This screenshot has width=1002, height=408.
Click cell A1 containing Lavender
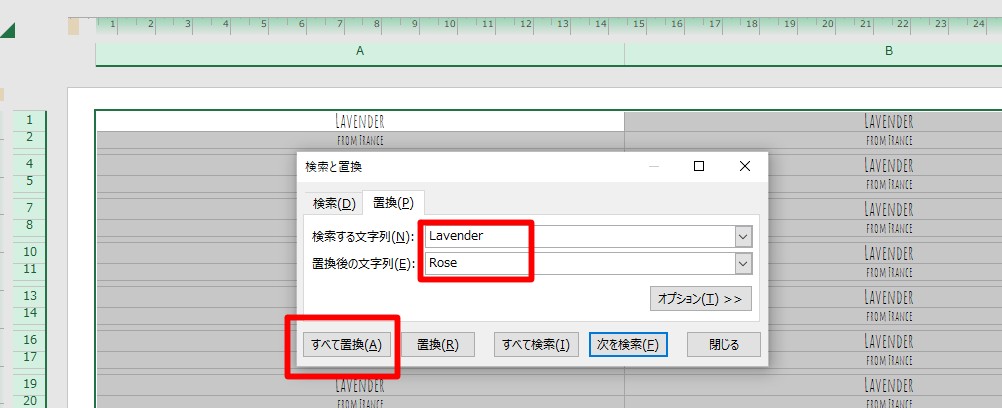coord(359,120)
